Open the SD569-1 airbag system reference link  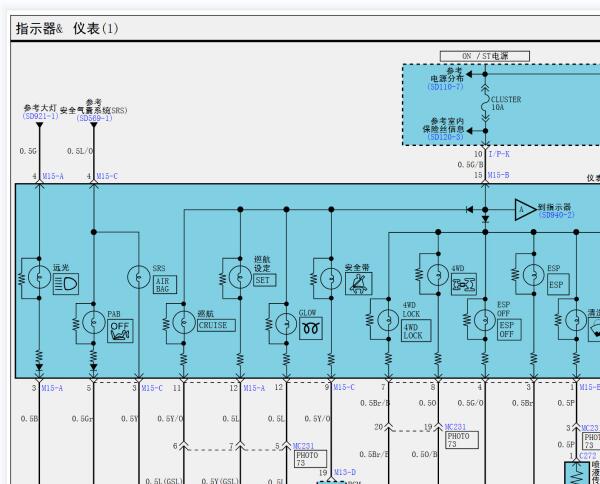[94, 118]
